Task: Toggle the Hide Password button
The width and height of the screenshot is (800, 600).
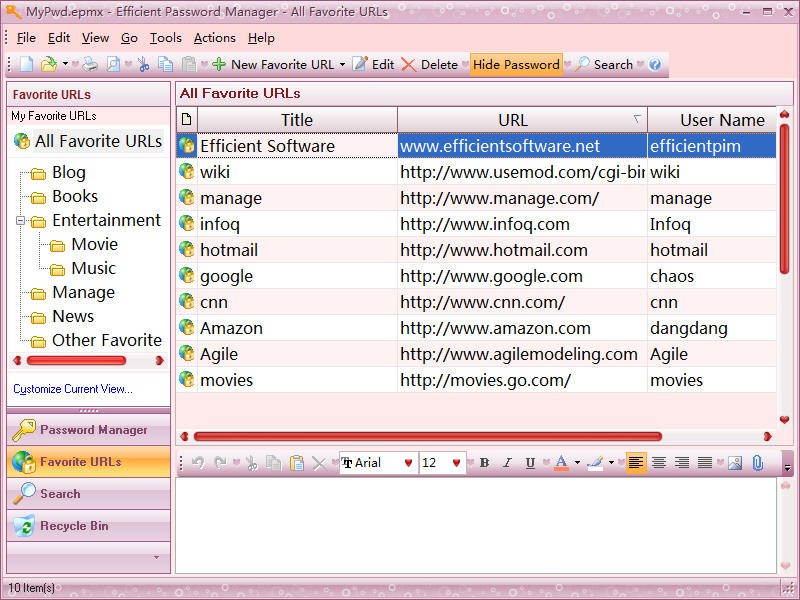Action: click(516, 64)
